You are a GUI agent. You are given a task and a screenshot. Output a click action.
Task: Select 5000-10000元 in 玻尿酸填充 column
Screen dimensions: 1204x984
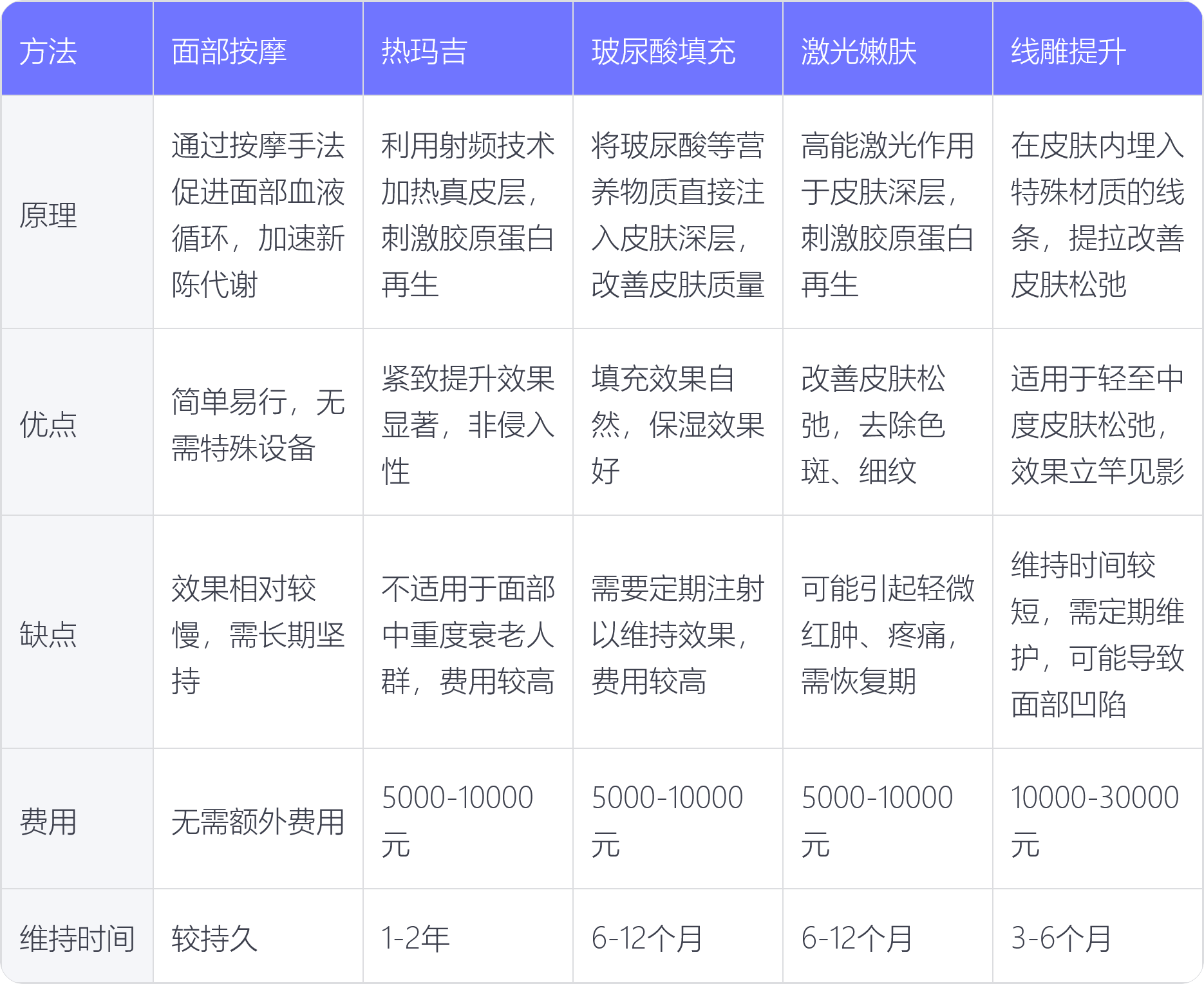coord(678,819)
